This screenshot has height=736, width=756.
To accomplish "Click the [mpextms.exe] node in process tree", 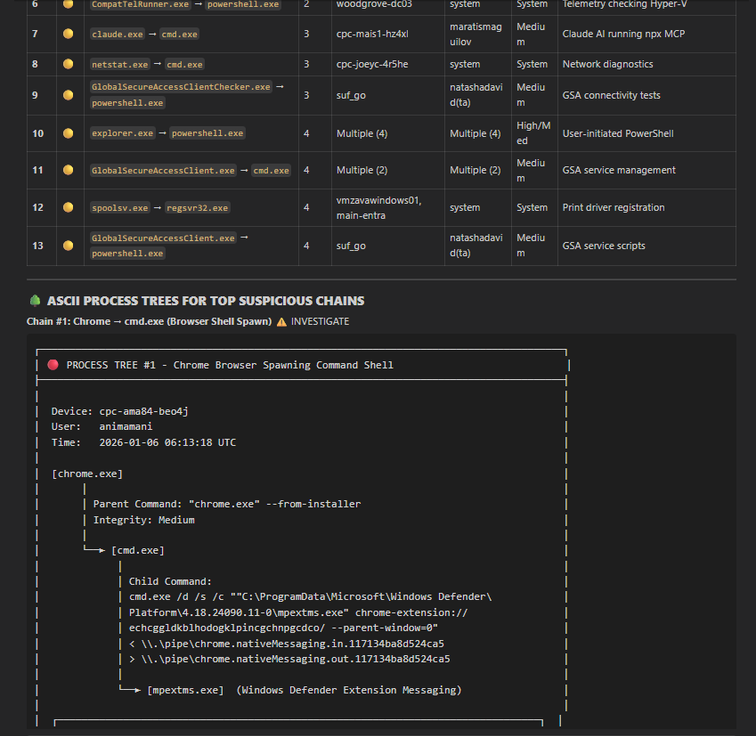I will coord(185,690).
